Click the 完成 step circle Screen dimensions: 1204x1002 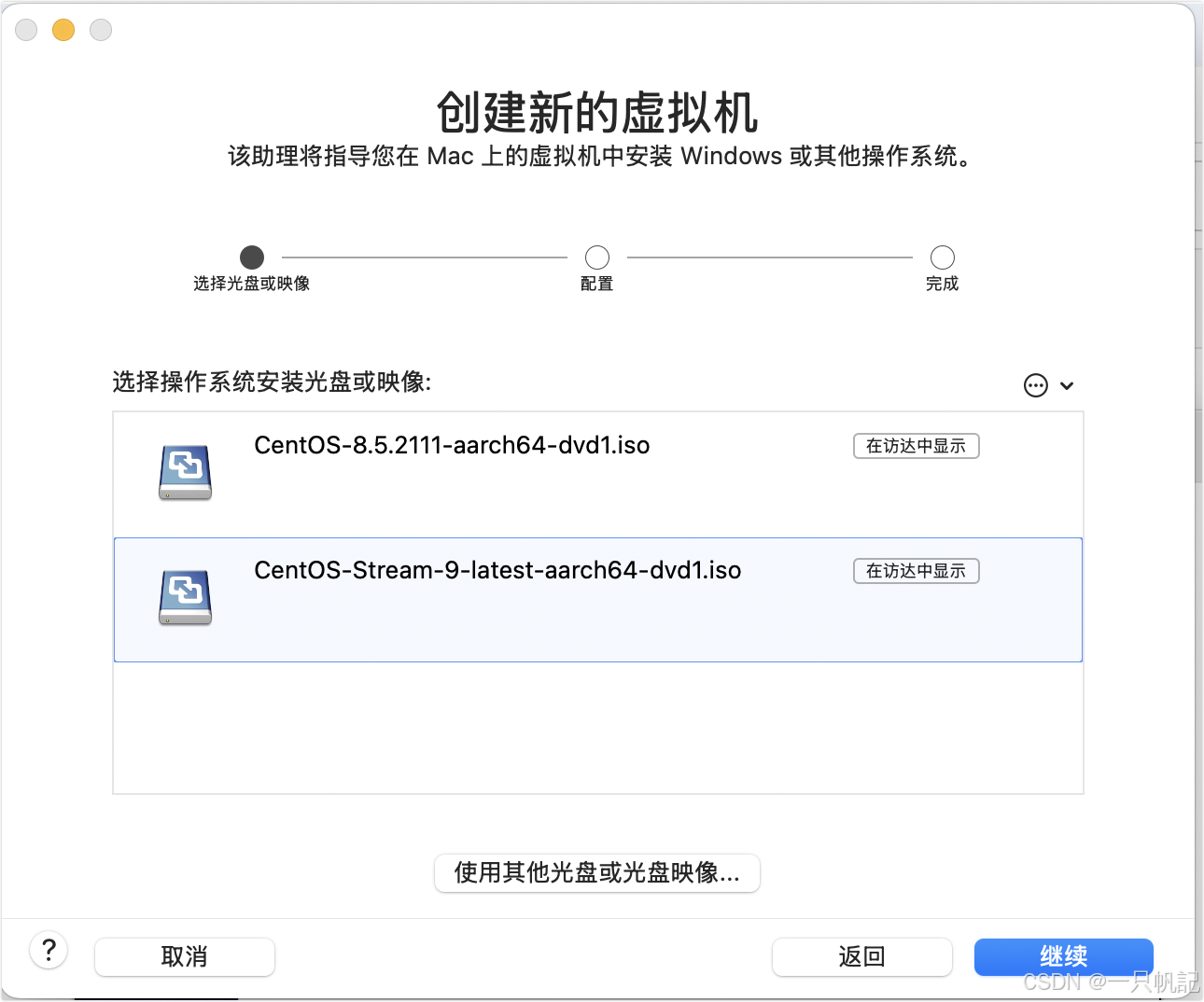pos(943,257)
